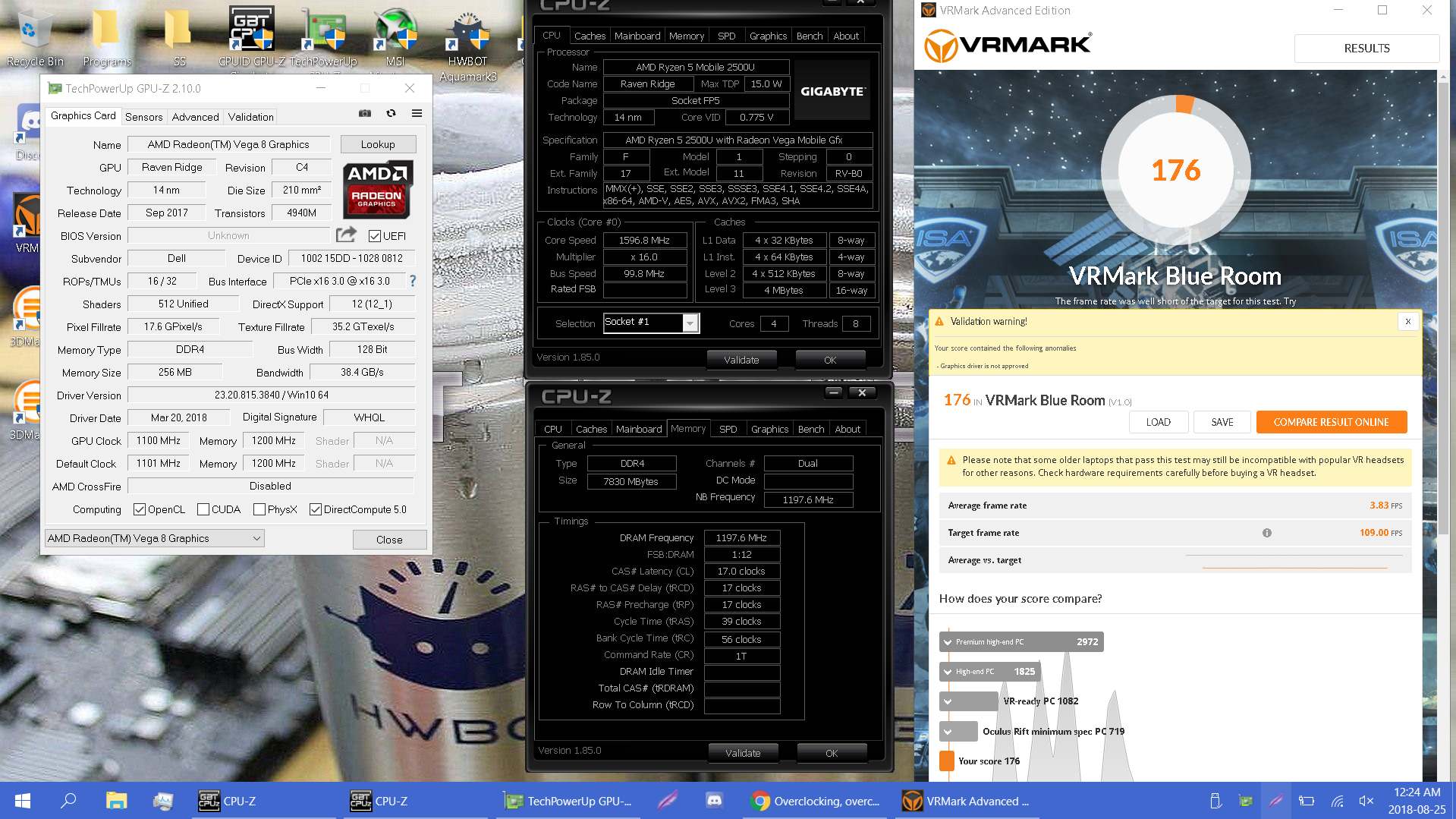Viewport: 1456px width, 819px height.
Task: Click the safely remove USB tray icon
Action: pos(1215,801)
